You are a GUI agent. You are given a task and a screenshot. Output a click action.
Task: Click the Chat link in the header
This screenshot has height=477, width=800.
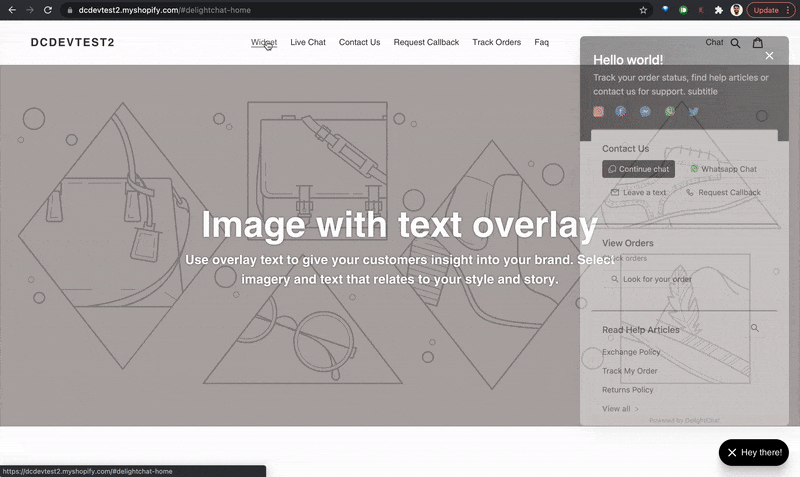tap(714, 42)
